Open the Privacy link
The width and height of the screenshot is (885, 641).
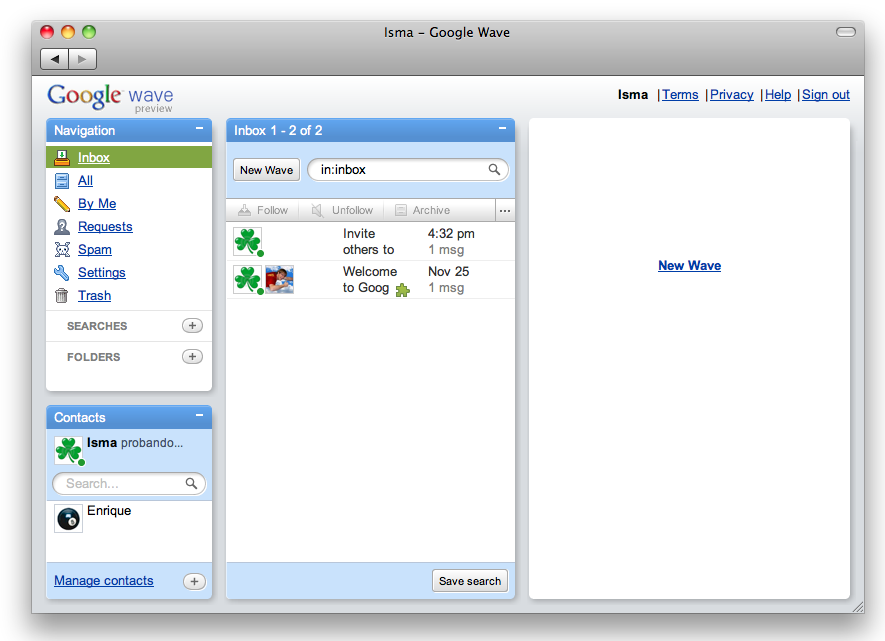731,95
